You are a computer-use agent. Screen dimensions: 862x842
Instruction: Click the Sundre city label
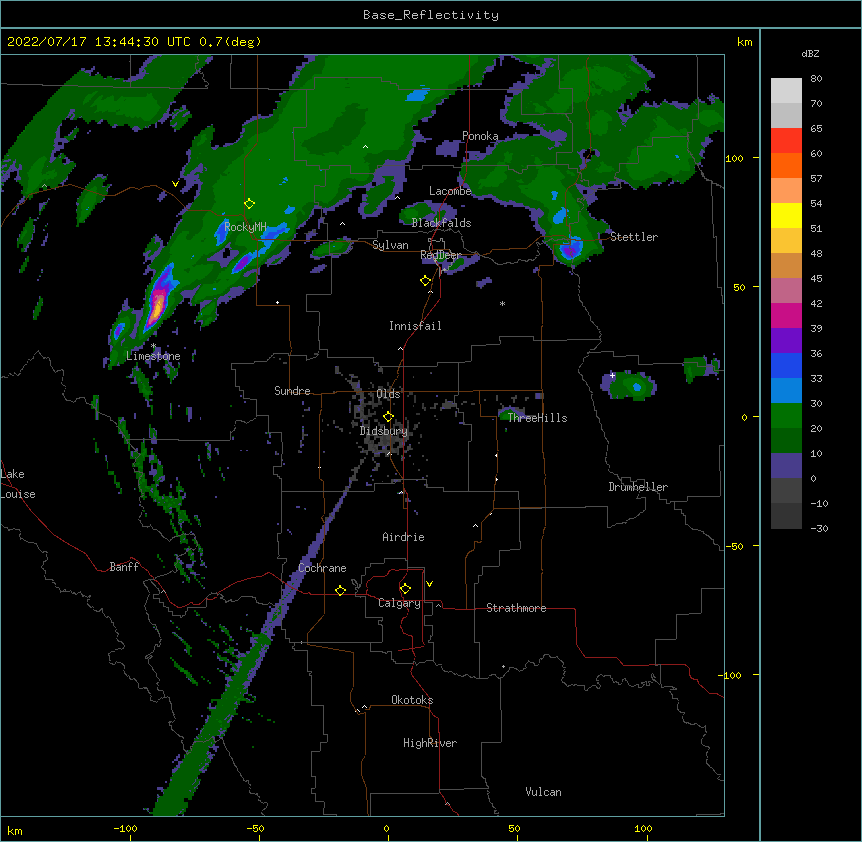(x=292, y=391)
